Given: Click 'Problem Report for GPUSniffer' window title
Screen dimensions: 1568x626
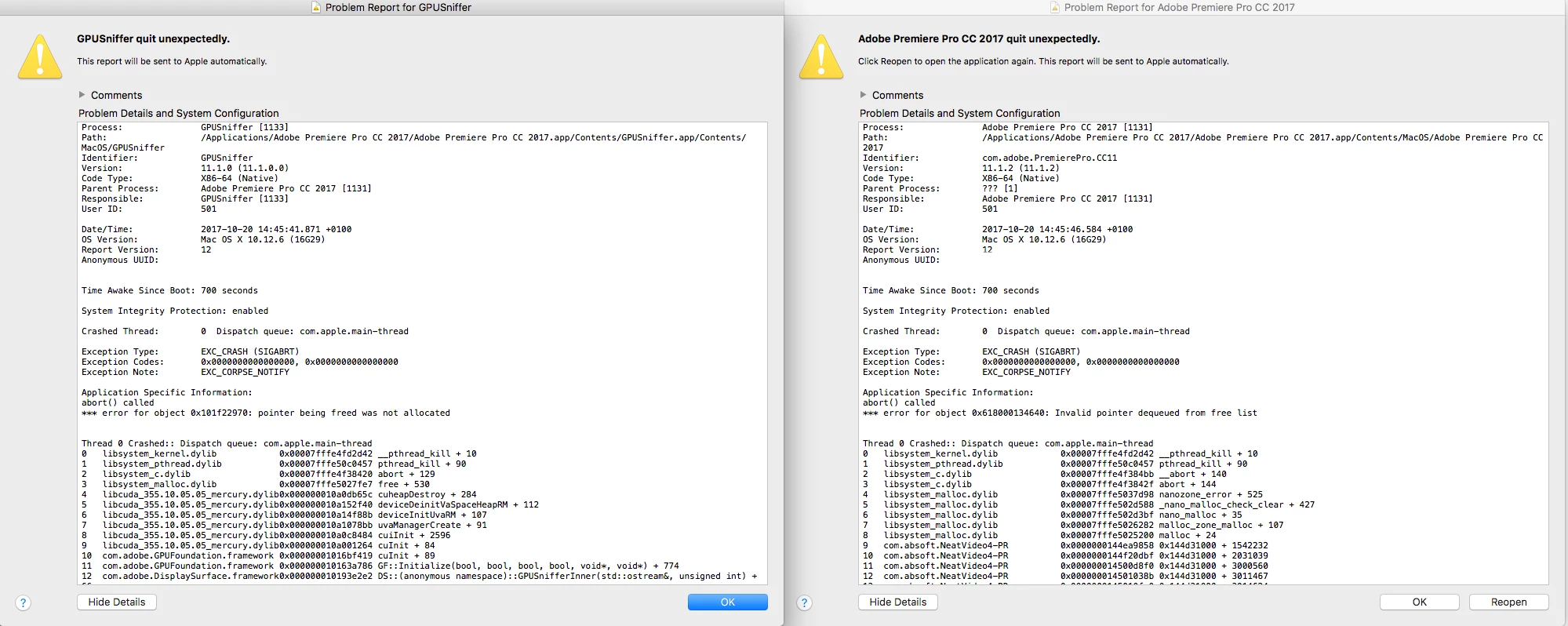Looking at the screenshot, I should (x=398, y=7).
